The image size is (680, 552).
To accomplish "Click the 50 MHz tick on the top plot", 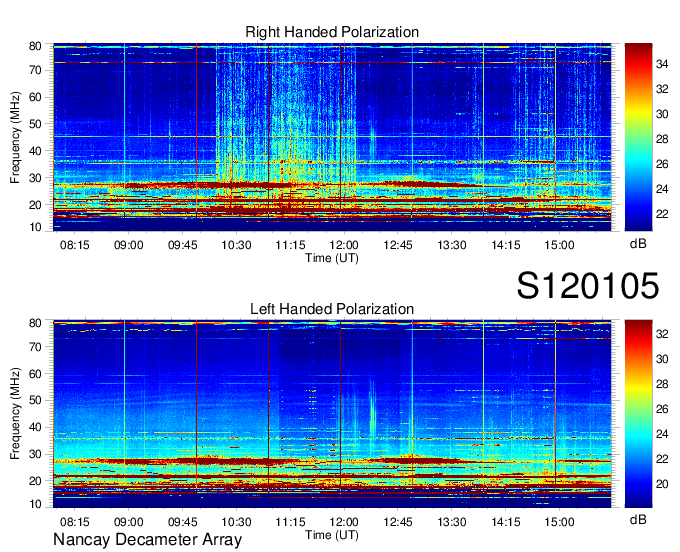I will pyautogui.click(x=36, y=124).
